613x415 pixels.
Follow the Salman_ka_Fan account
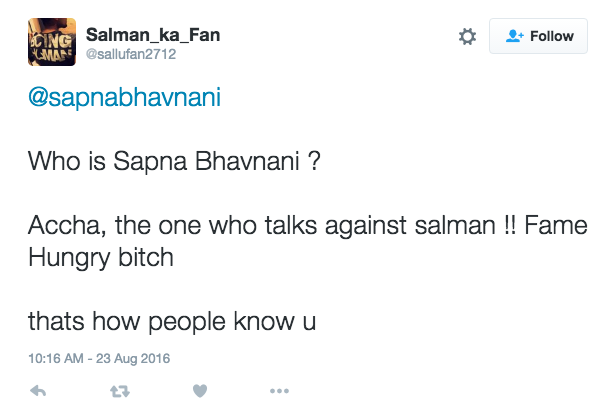(x=538, y=37)
